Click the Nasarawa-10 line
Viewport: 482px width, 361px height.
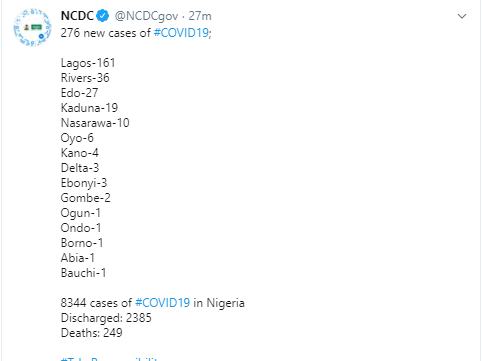(95, 123)
